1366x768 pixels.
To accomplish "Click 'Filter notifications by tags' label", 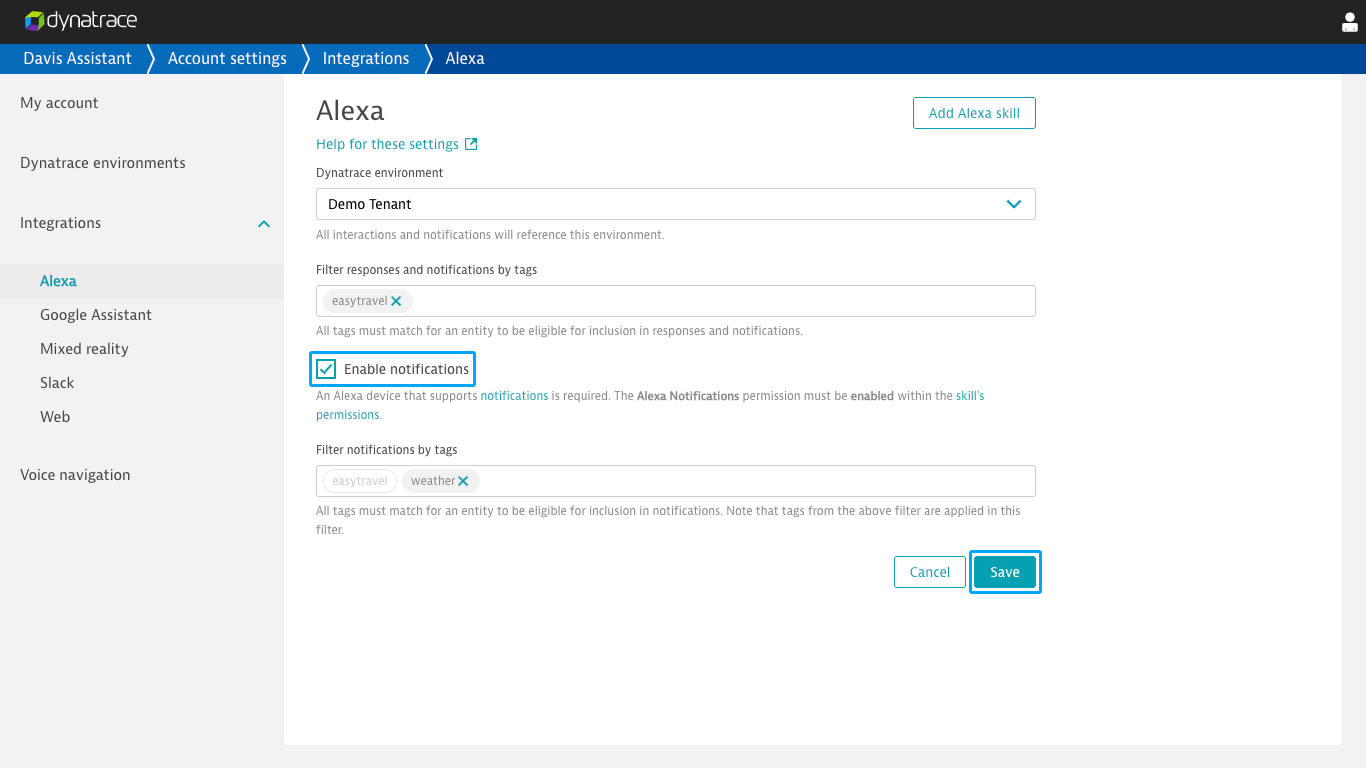I will (387, 450).
